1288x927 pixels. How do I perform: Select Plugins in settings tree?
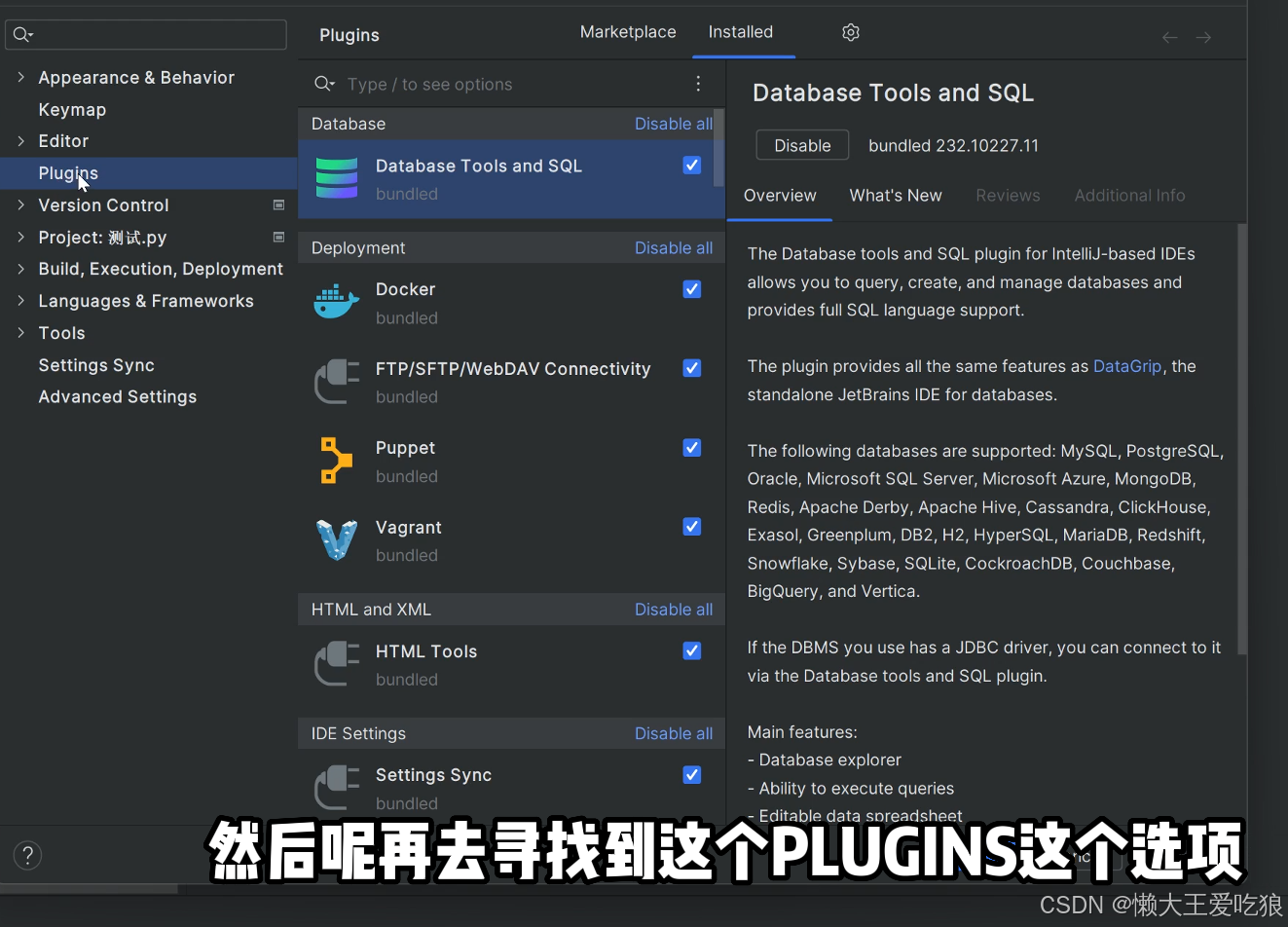click(68, 173)
